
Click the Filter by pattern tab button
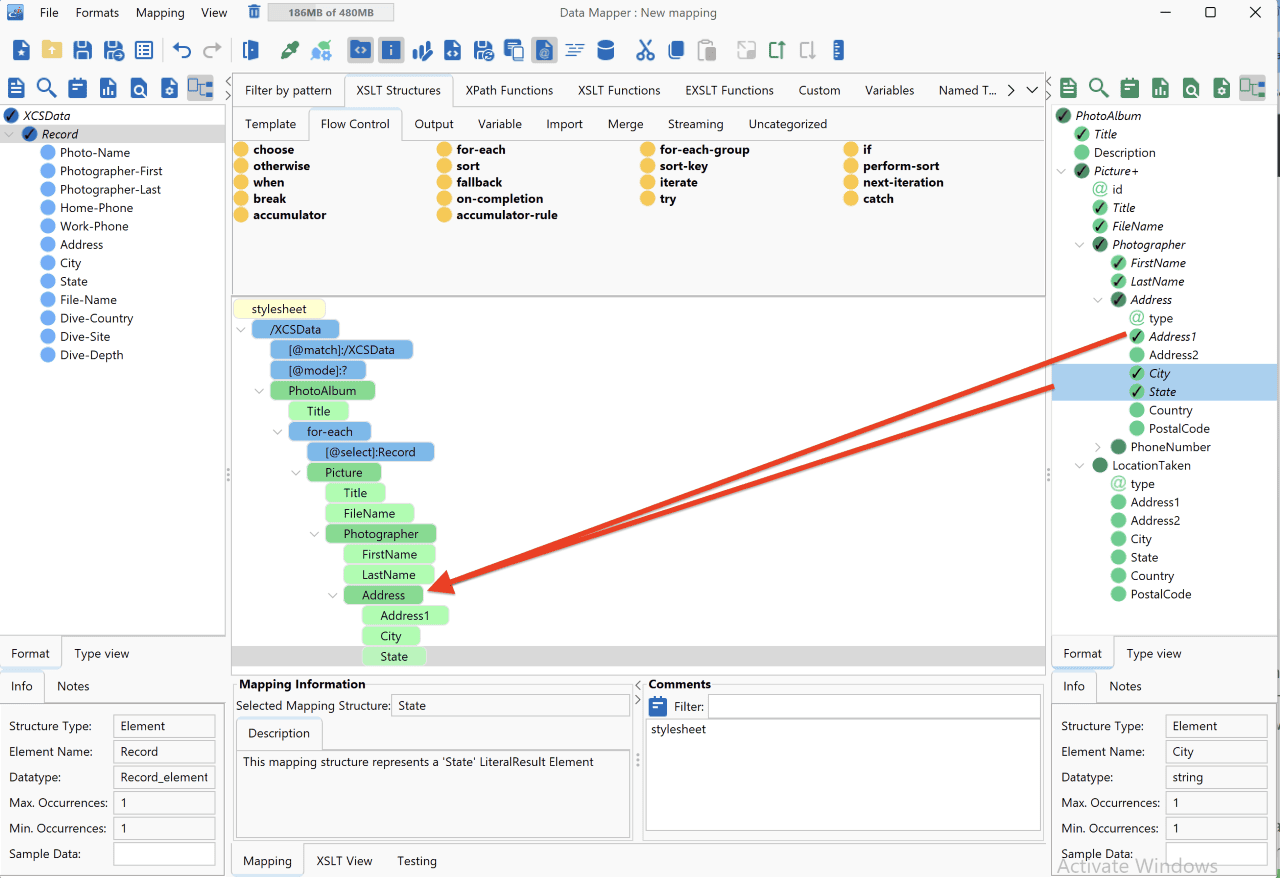coord(288,90)
